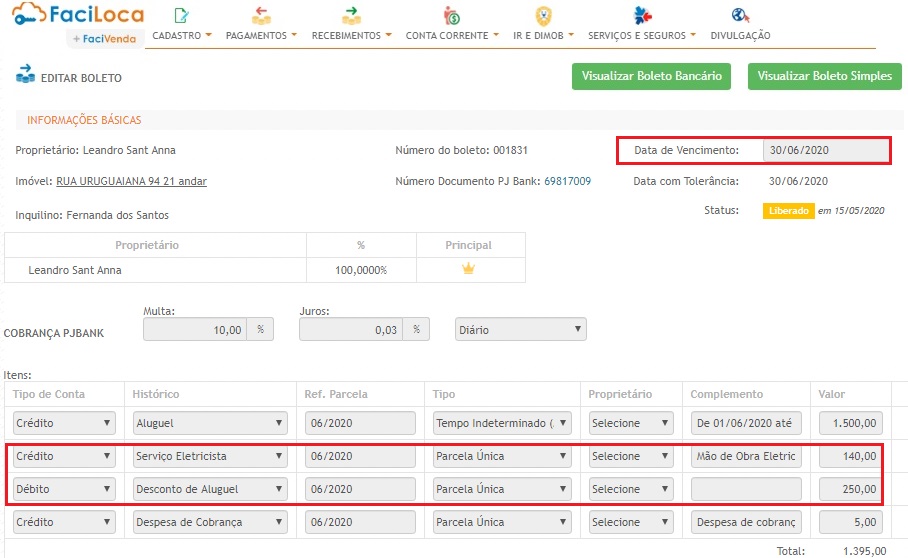
Task: Click the FaciLoca logo
Action: point(75,15)
